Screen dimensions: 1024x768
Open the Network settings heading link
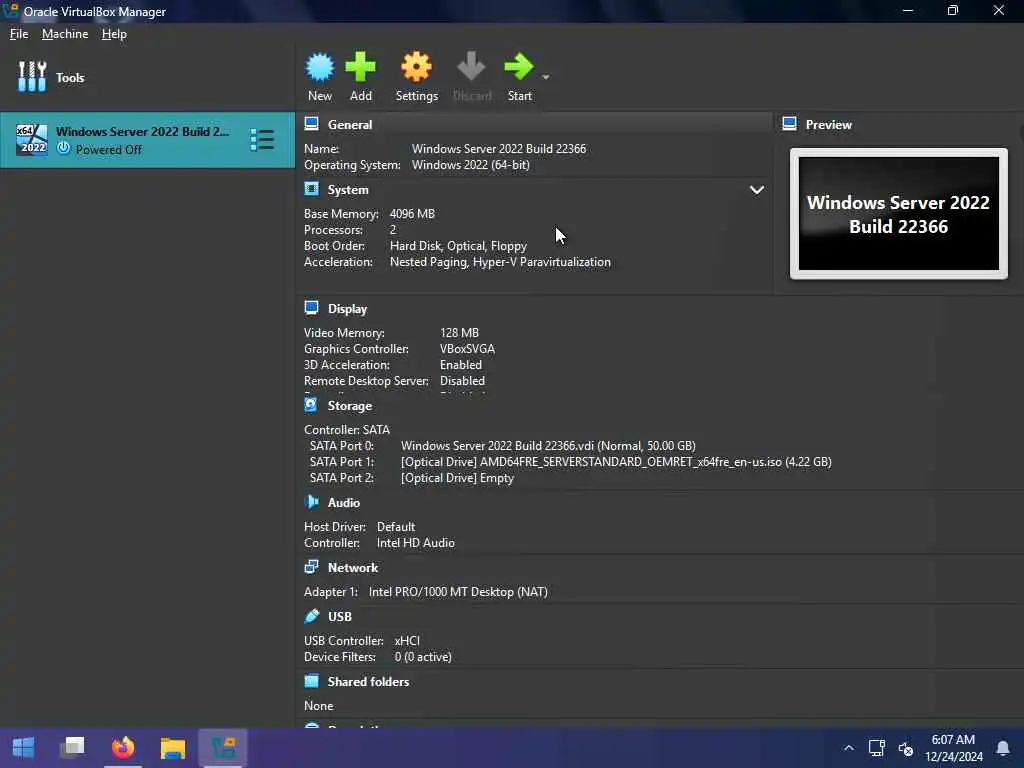[353, 568]
